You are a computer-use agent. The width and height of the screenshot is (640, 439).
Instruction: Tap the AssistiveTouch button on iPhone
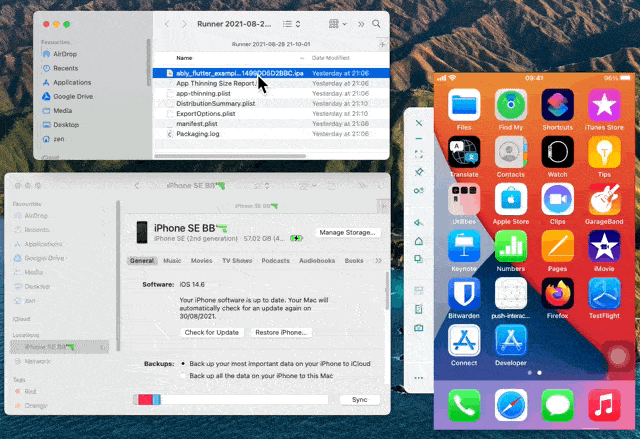pyautogui.click(x=618, y=356)
